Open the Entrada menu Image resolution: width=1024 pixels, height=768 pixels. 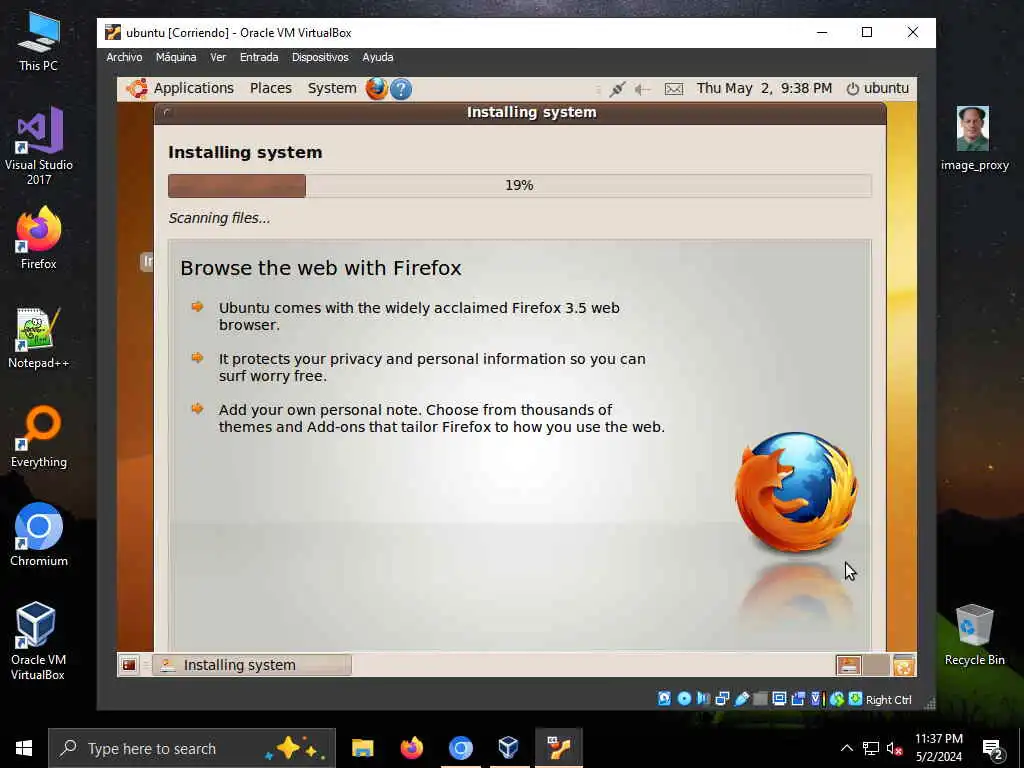pyautogui.click(x=259, y=57)
